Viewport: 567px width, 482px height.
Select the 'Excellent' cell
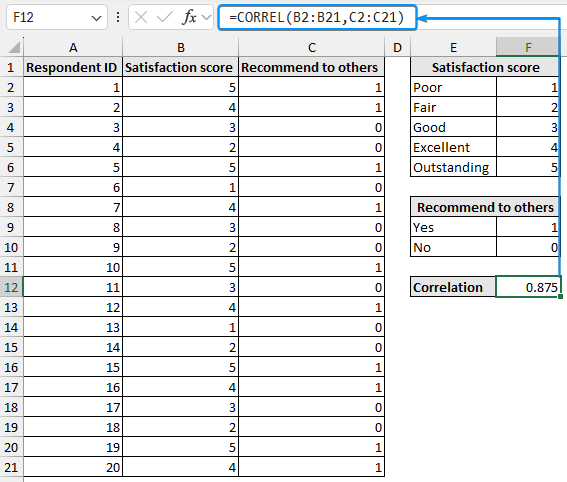tap(453, 148)
